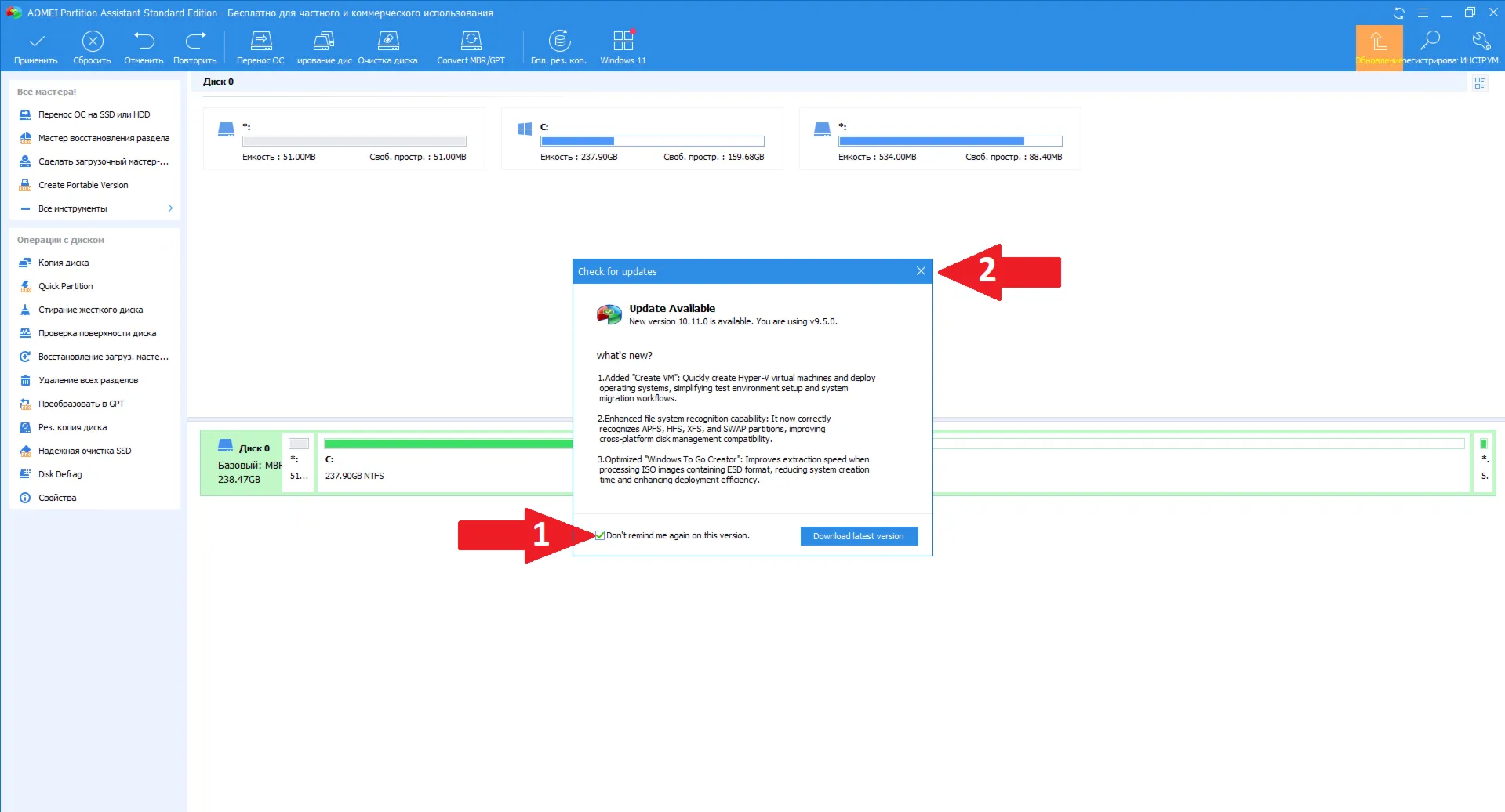
Task: Click the Диск 0 header label
Action: coord(218,82)
